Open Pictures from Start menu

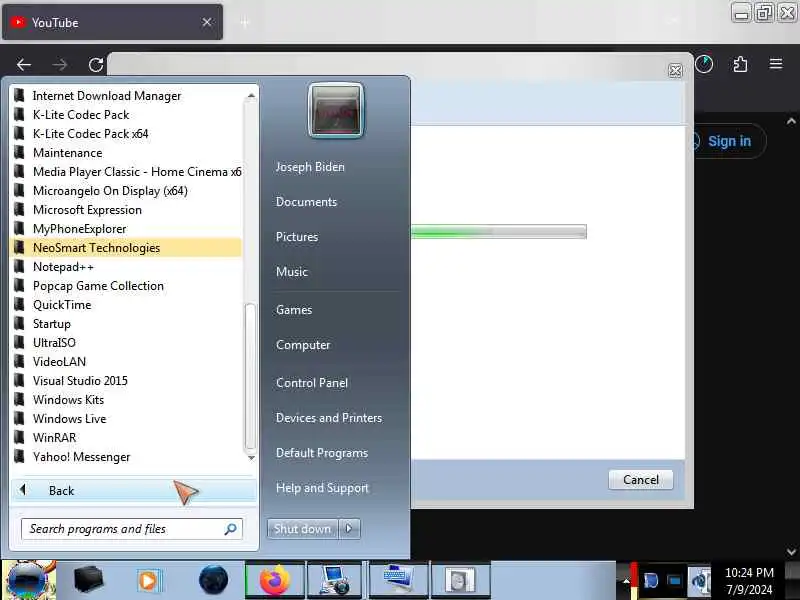(x=297, y=237)
